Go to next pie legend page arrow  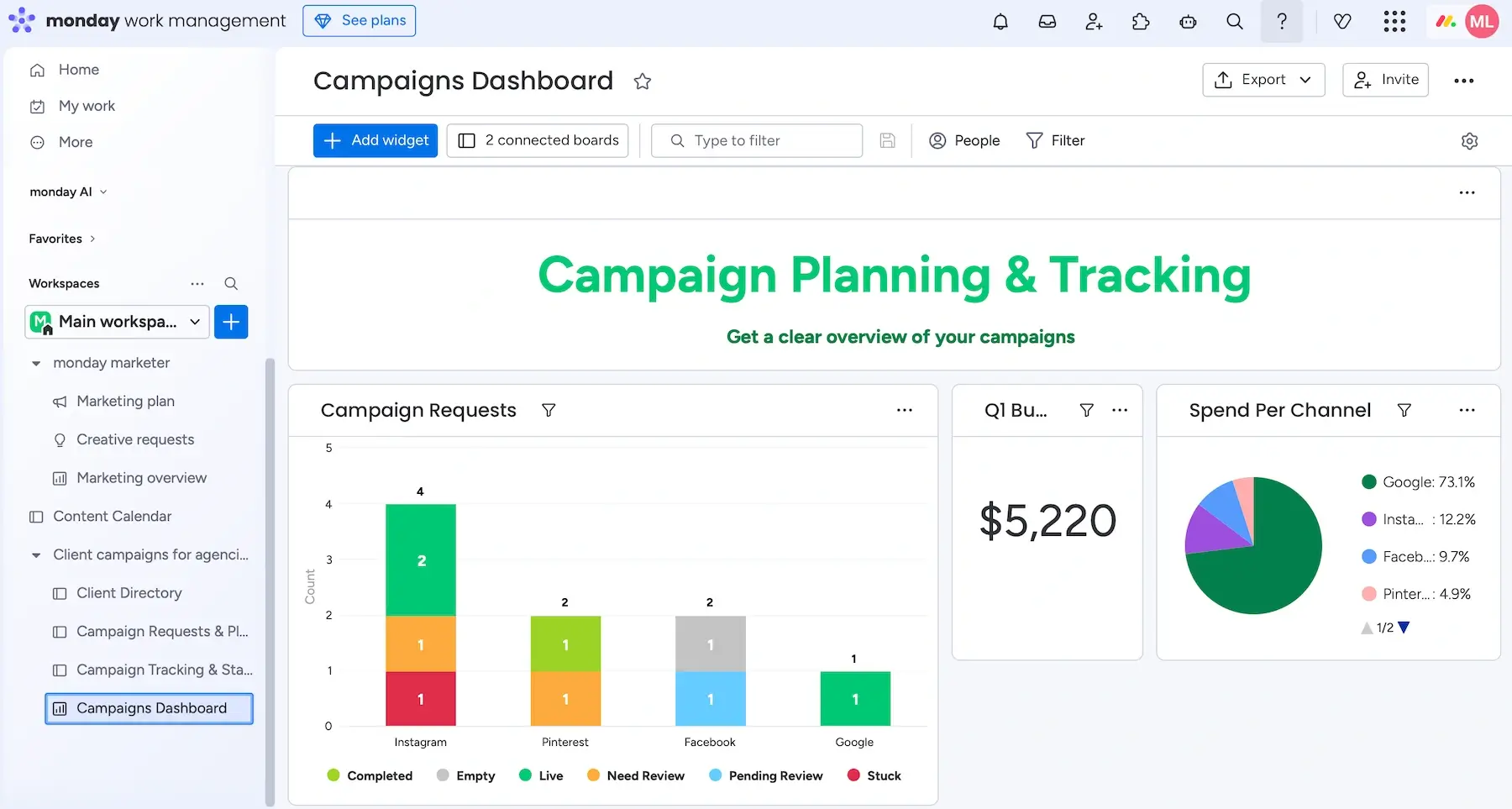click(1404, 628)
